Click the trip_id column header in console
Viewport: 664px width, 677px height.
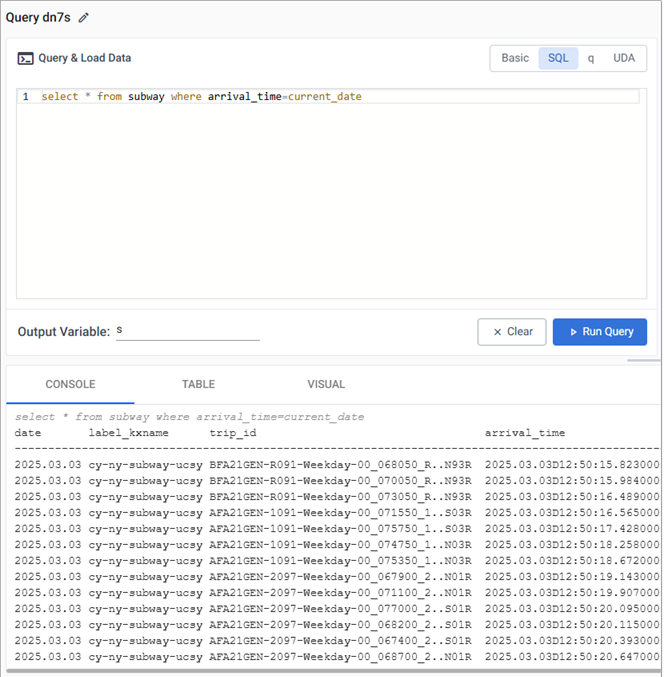tap(233, 433)
